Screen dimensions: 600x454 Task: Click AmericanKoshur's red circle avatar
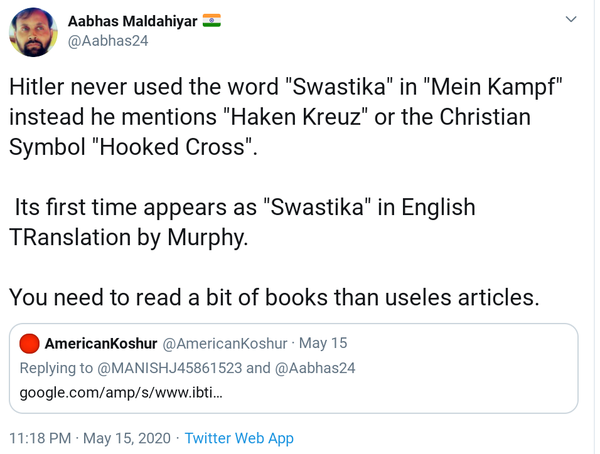tap(30, 344)
